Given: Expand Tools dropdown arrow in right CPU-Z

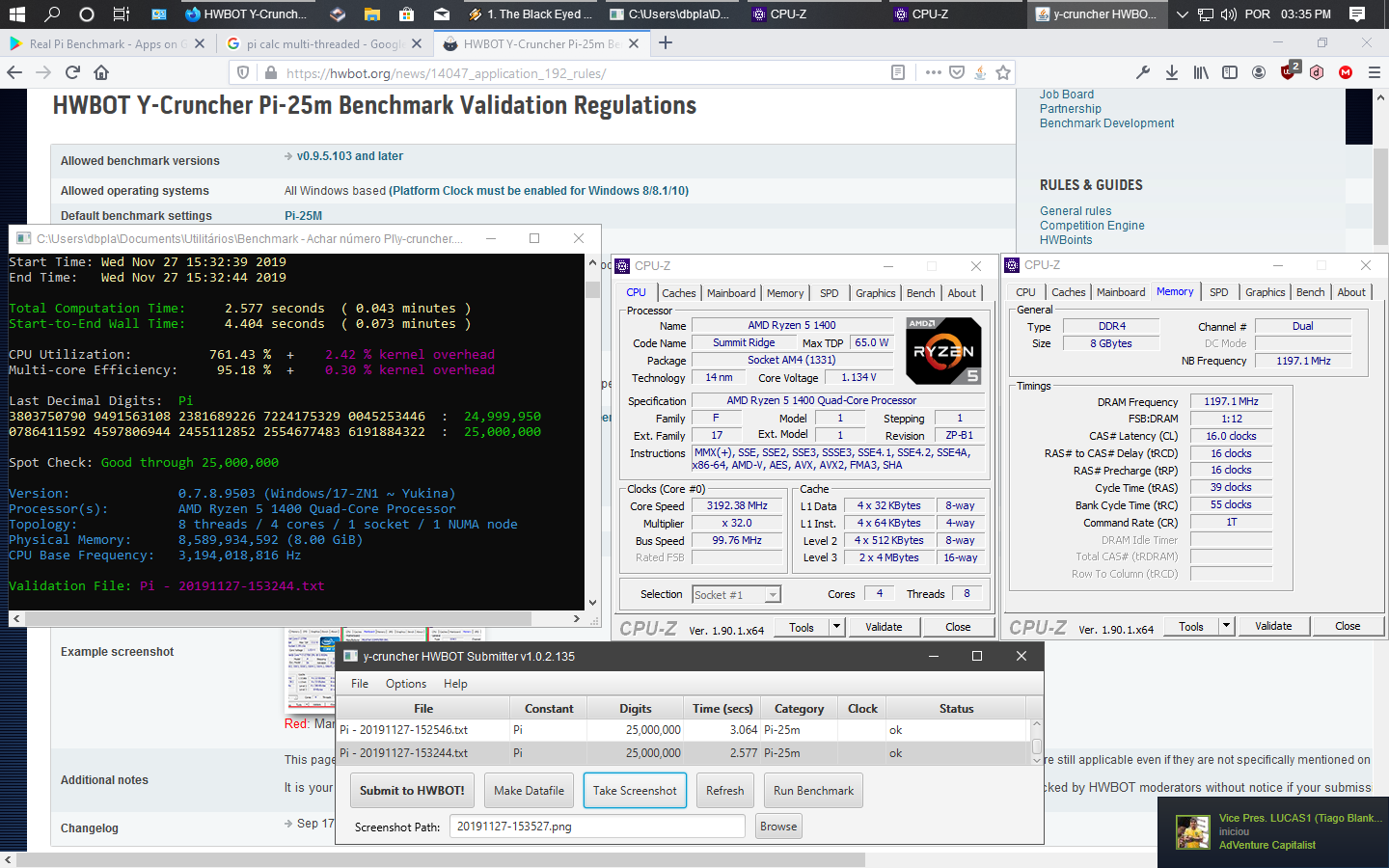Looking at the screenshot, I should pos(1226,626).
